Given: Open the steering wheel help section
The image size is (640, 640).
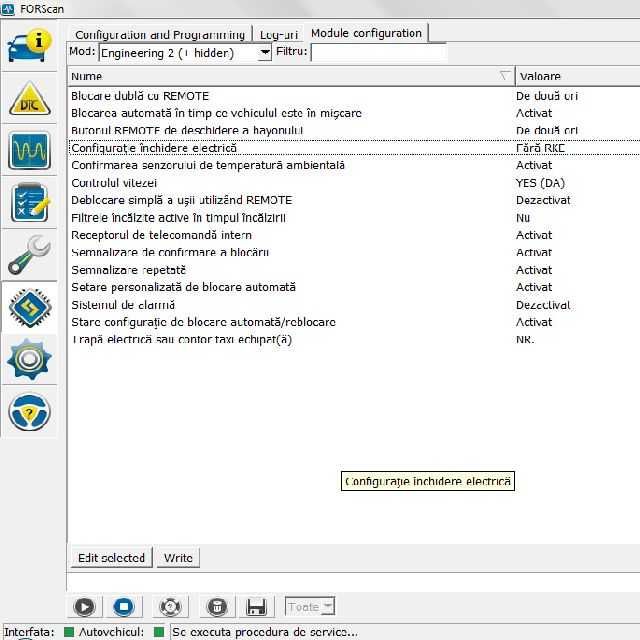Looking at the screenshot, I should (x=29, y=412).
